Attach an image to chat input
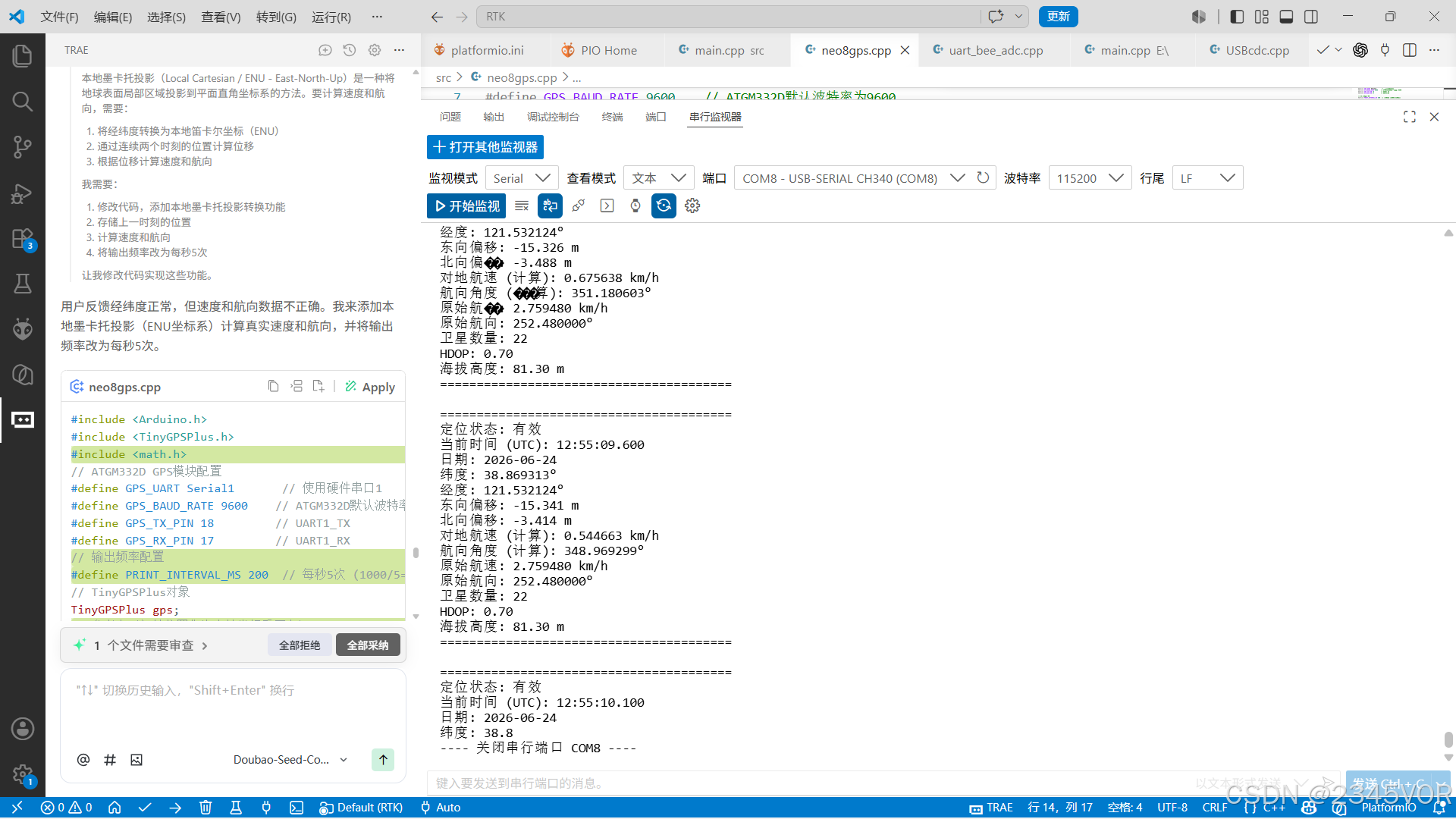Viewport: 1456px width, 819px height. click(x=136, y=760)
